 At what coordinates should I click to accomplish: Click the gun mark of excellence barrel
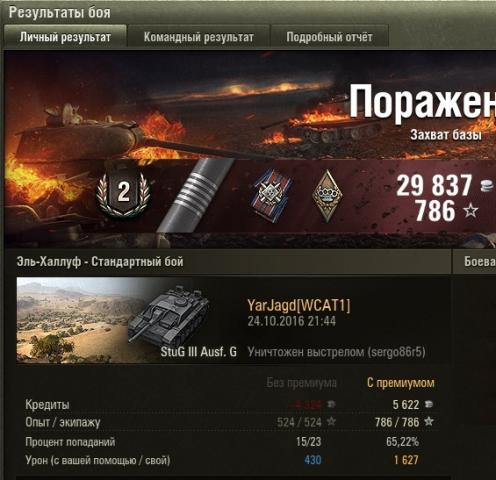pyautogui.click(x=195, y=196)
